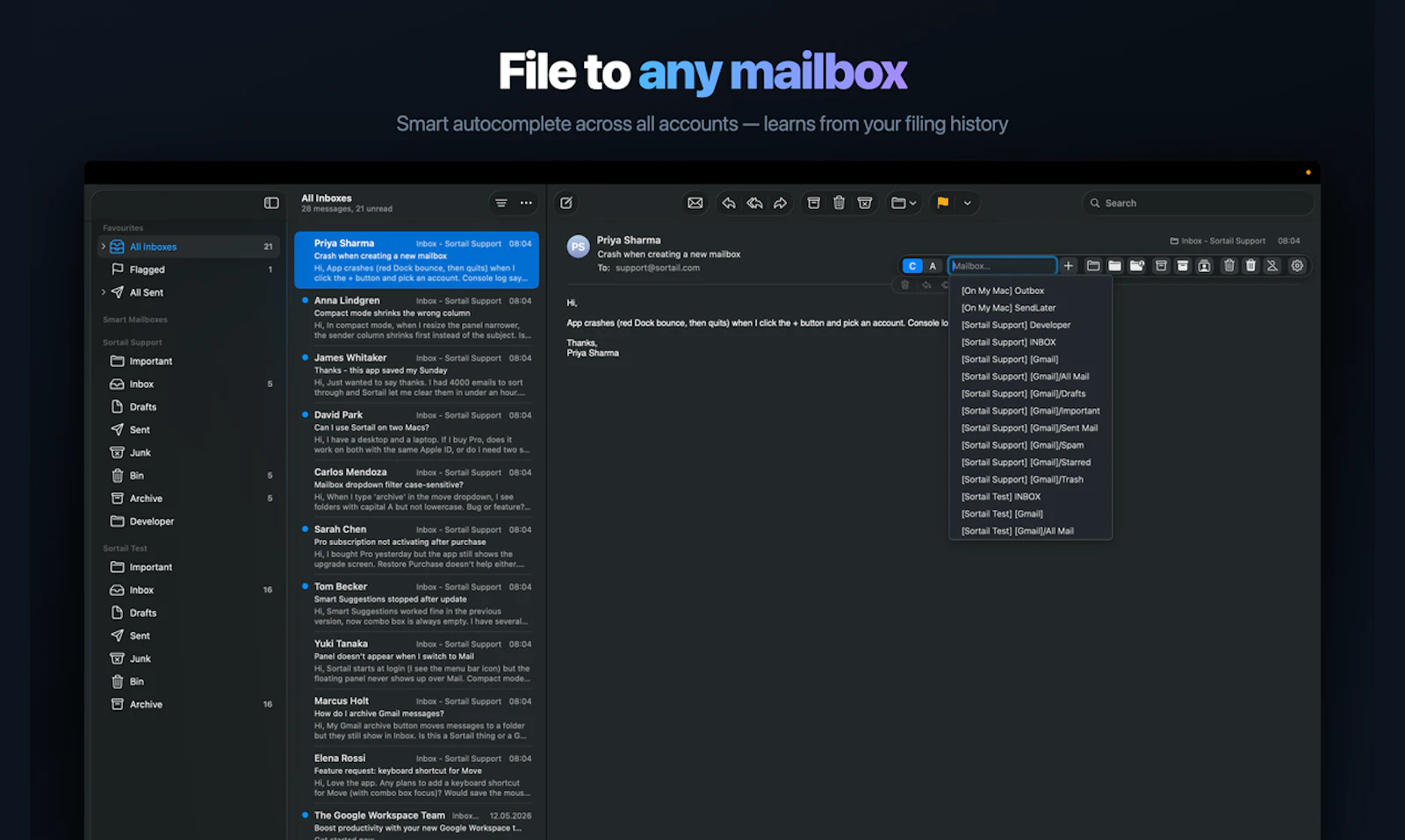Open the flag colour dropdown chevron
The image size is (1405, 840).
click(x=967, y=203)
